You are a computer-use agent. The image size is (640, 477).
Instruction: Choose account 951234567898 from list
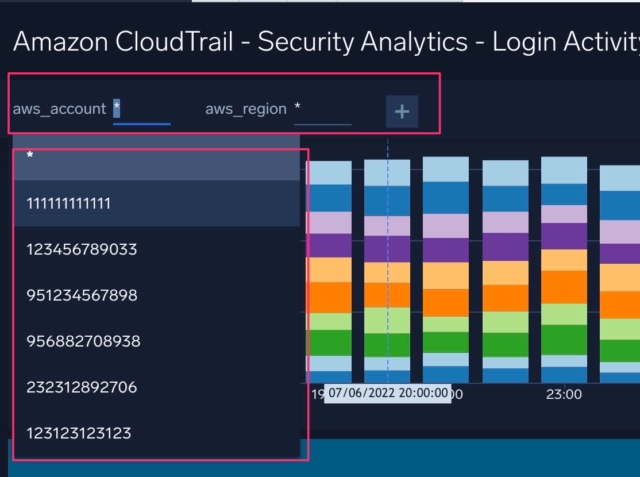157,295
